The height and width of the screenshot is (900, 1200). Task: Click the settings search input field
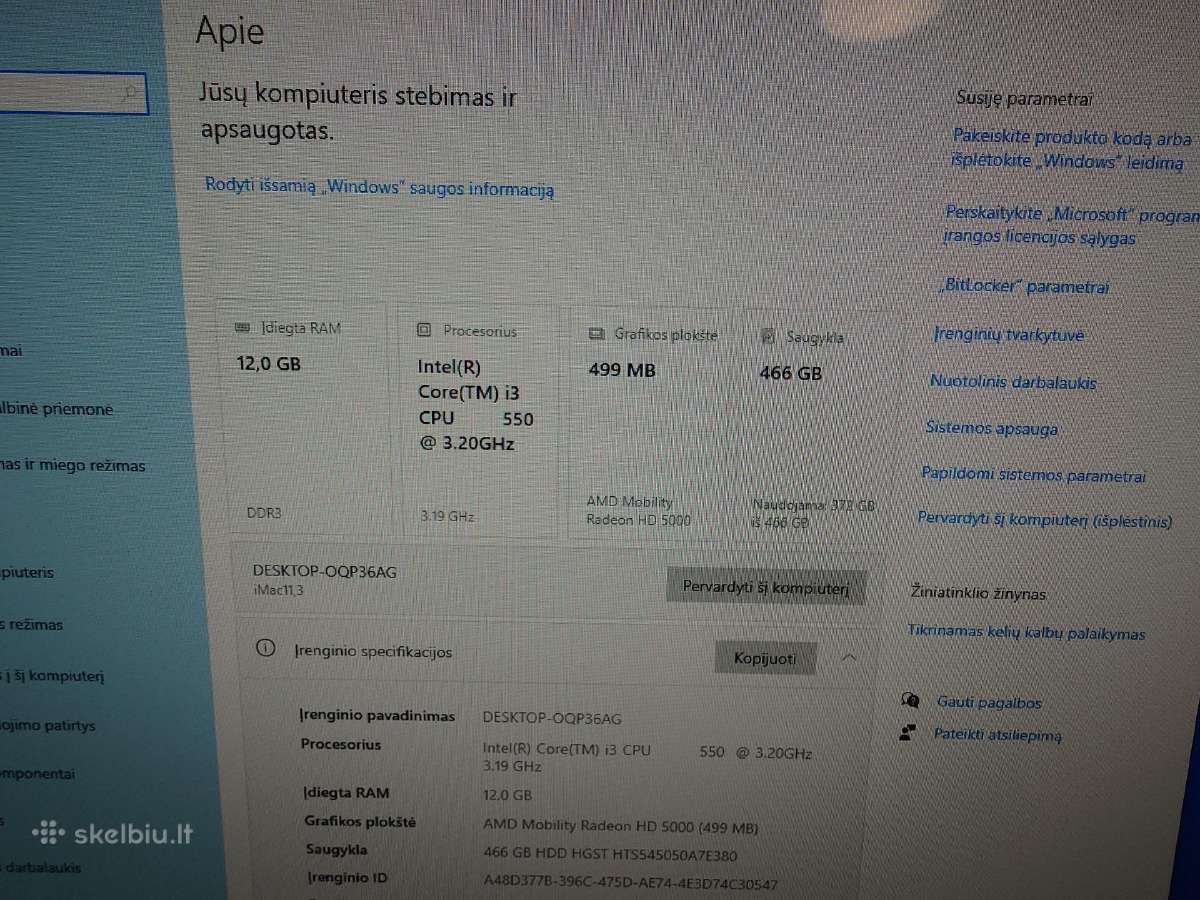[72, 94]
